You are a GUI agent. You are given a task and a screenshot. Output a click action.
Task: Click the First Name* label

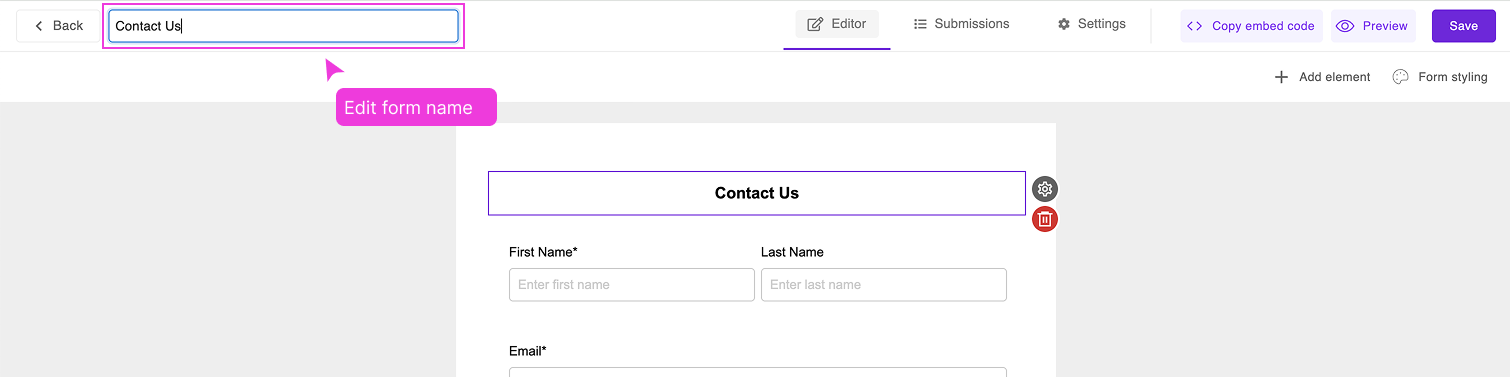543,252
